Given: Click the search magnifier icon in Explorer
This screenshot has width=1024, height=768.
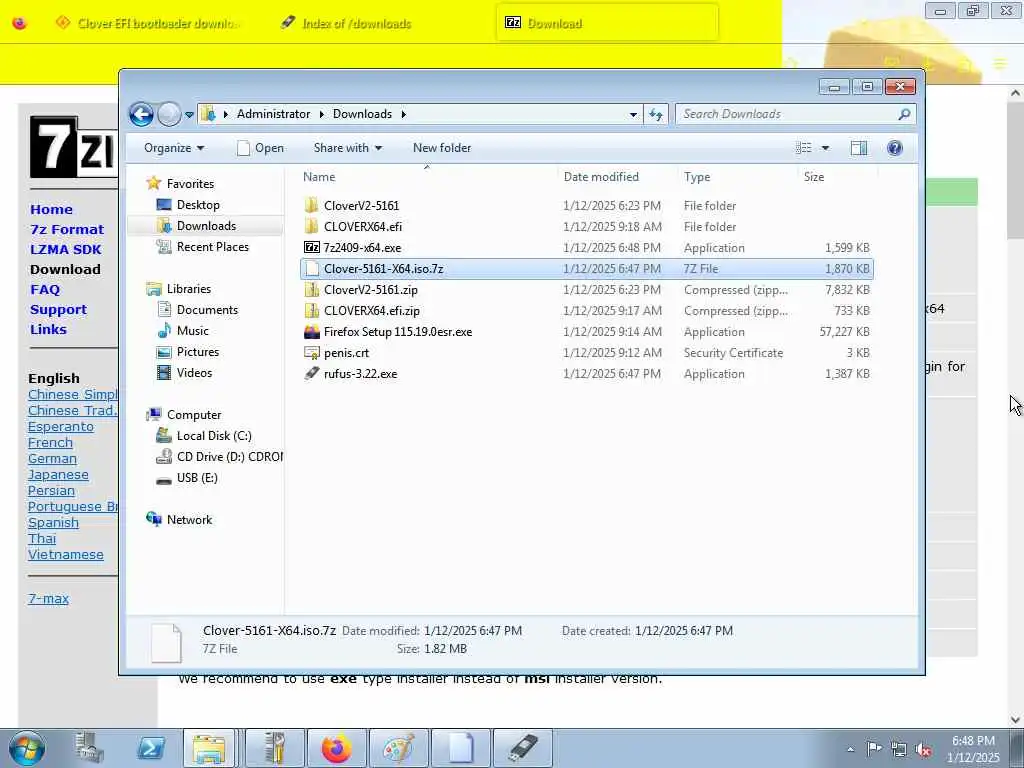Looking at the screenshot, I should click(904, 114).
